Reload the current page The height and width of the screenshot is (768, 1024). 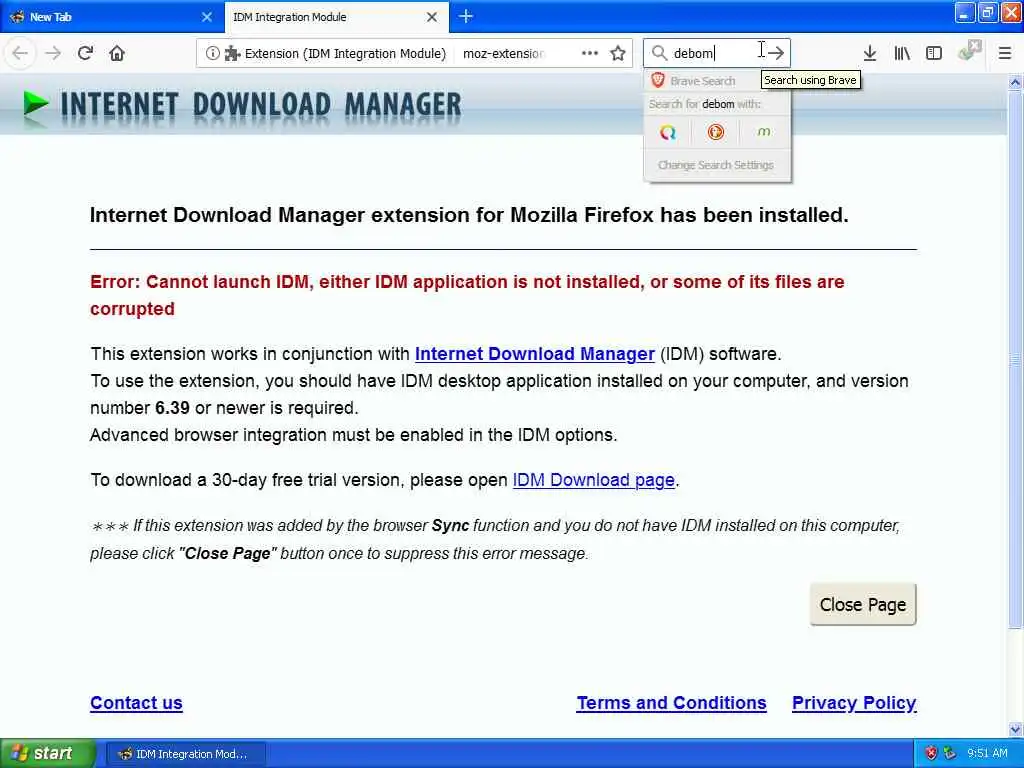coord(85,53)
